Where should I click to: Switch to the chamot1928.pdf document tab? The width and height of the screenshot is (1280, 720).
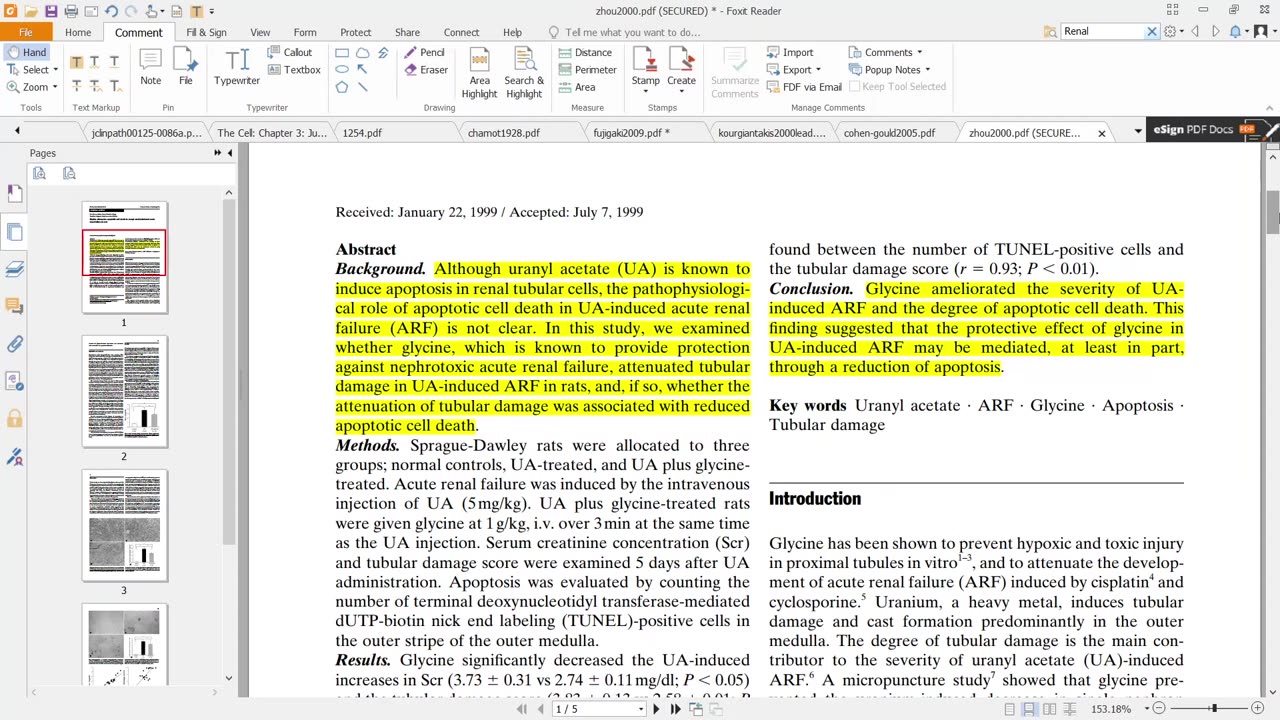pos(504,132)
